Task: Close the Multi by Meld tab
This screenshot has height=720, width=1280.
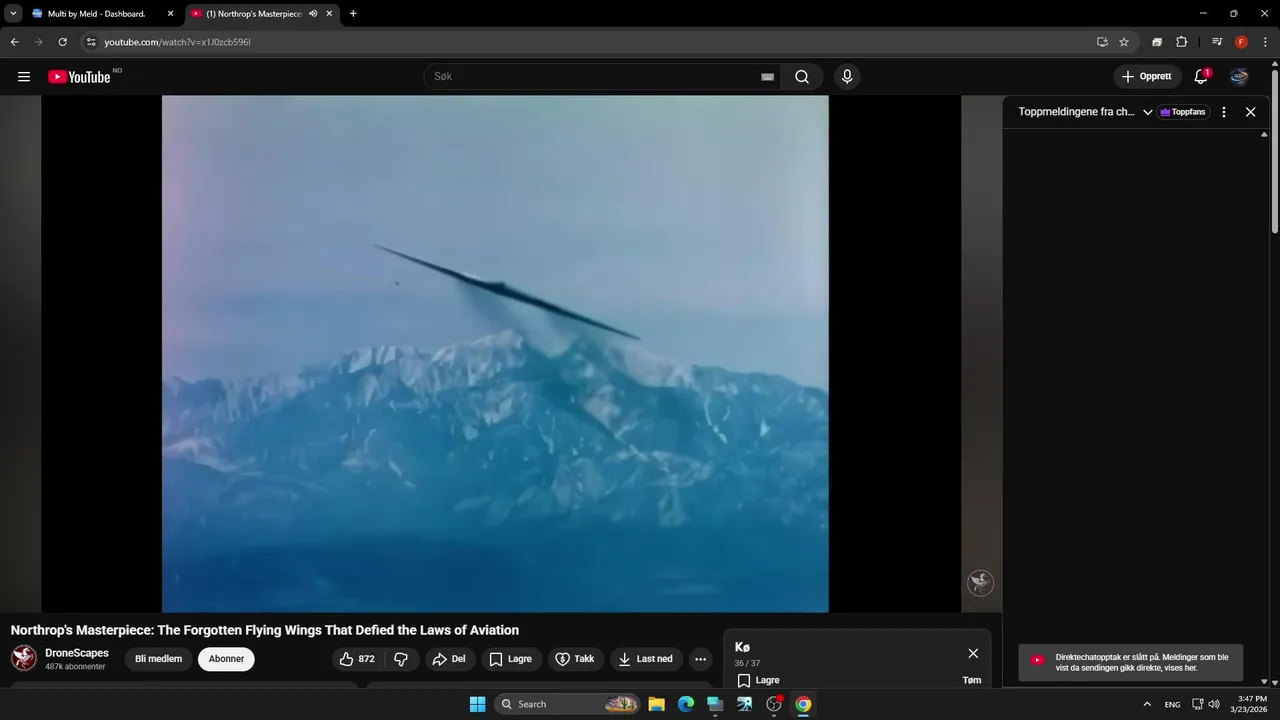Action: [170, 14]
